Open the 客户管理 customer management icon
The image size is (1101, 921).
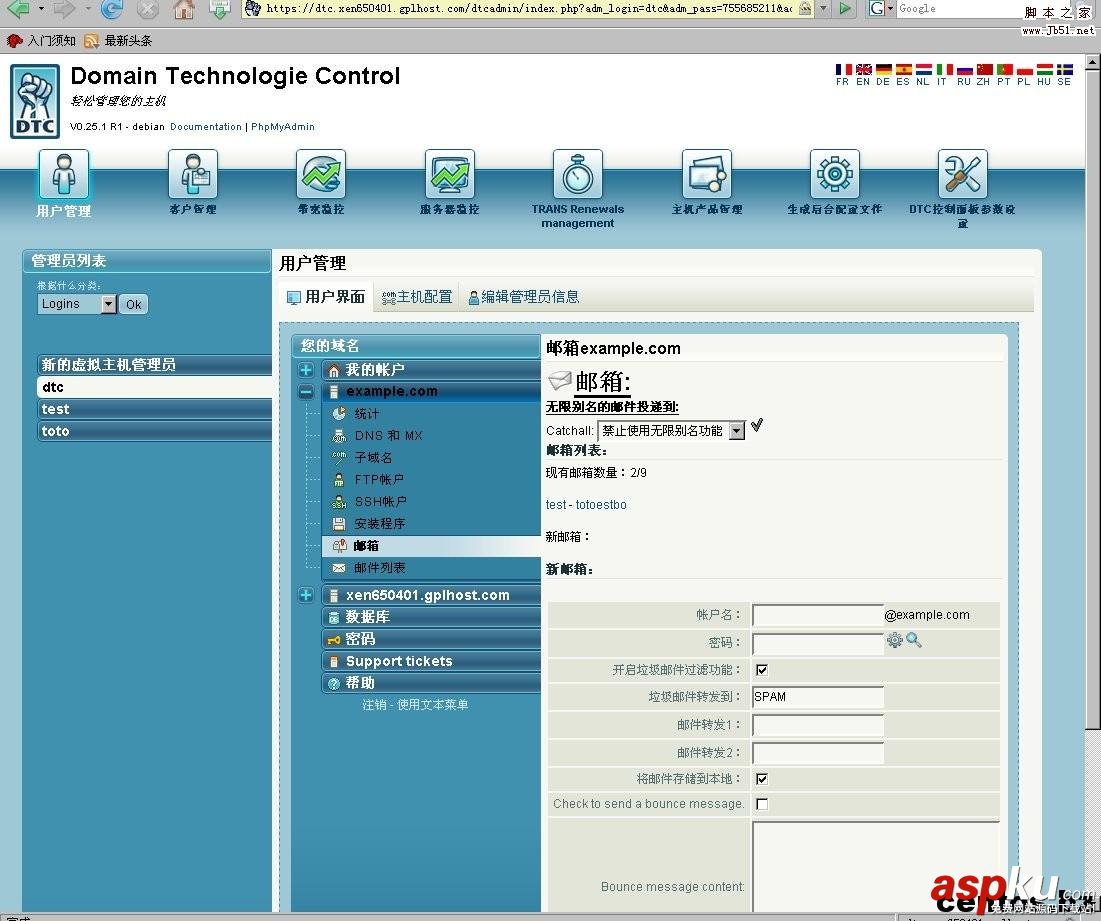tap(192, 174)
